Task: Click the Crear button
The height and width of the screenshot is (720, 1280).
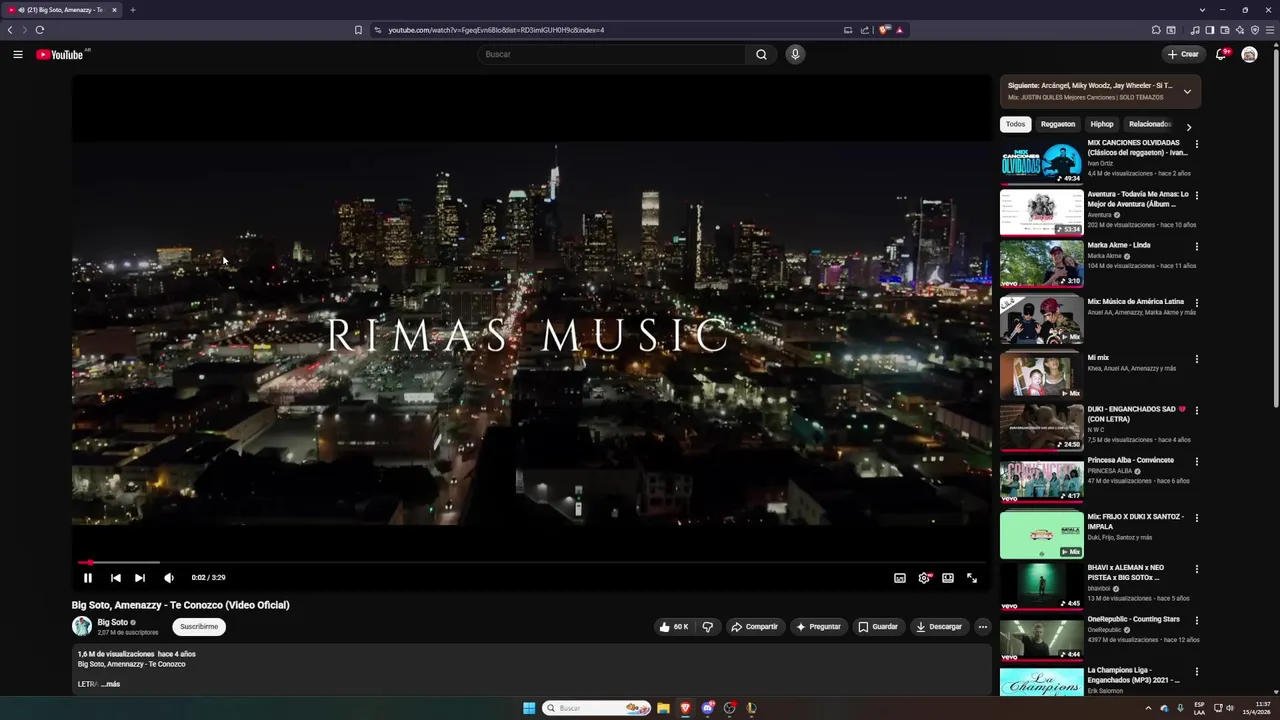Action: (1183, 54)
